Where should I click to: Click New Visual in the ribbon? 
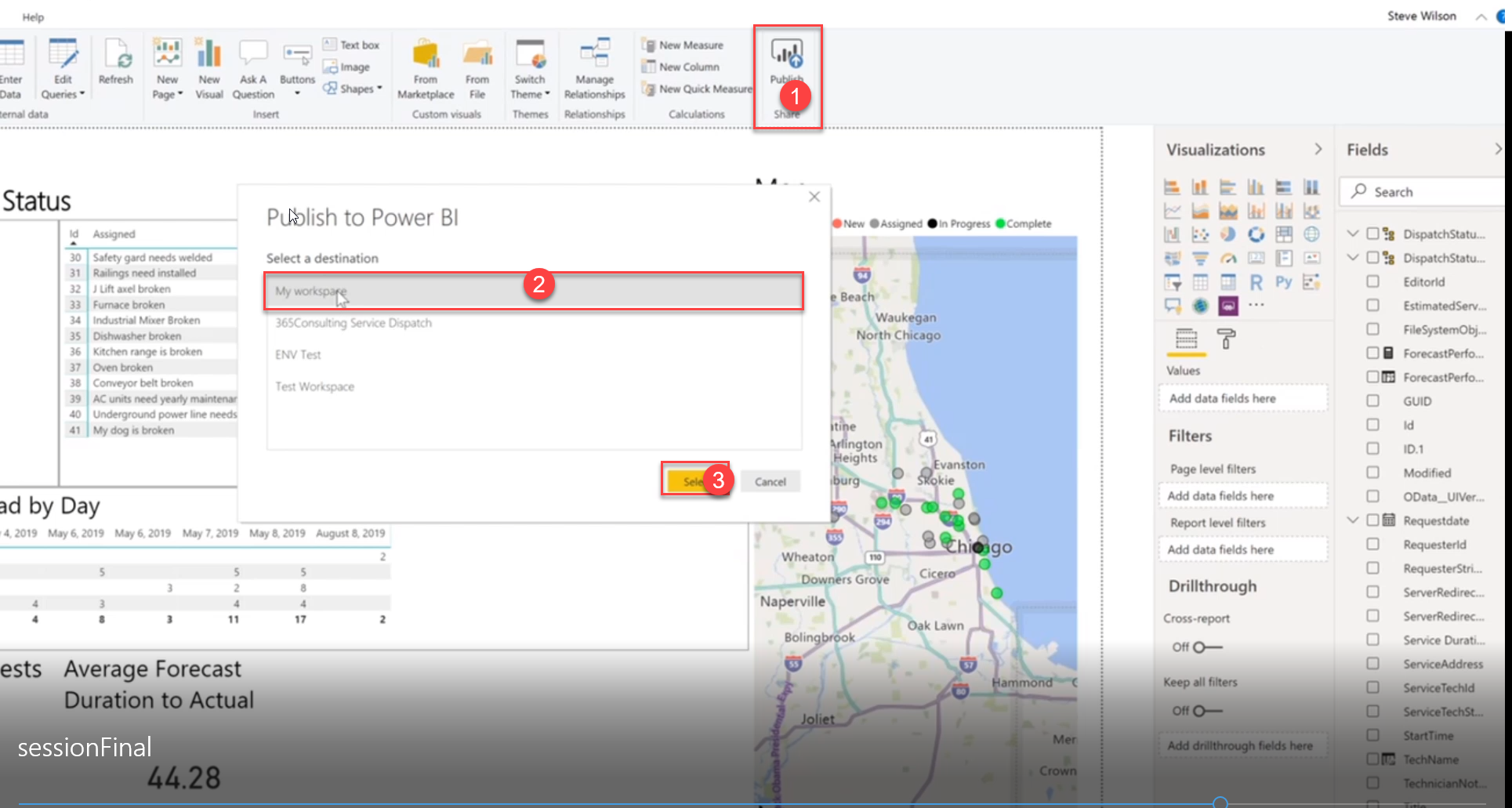pyautogui.click(x=209, y=69)
